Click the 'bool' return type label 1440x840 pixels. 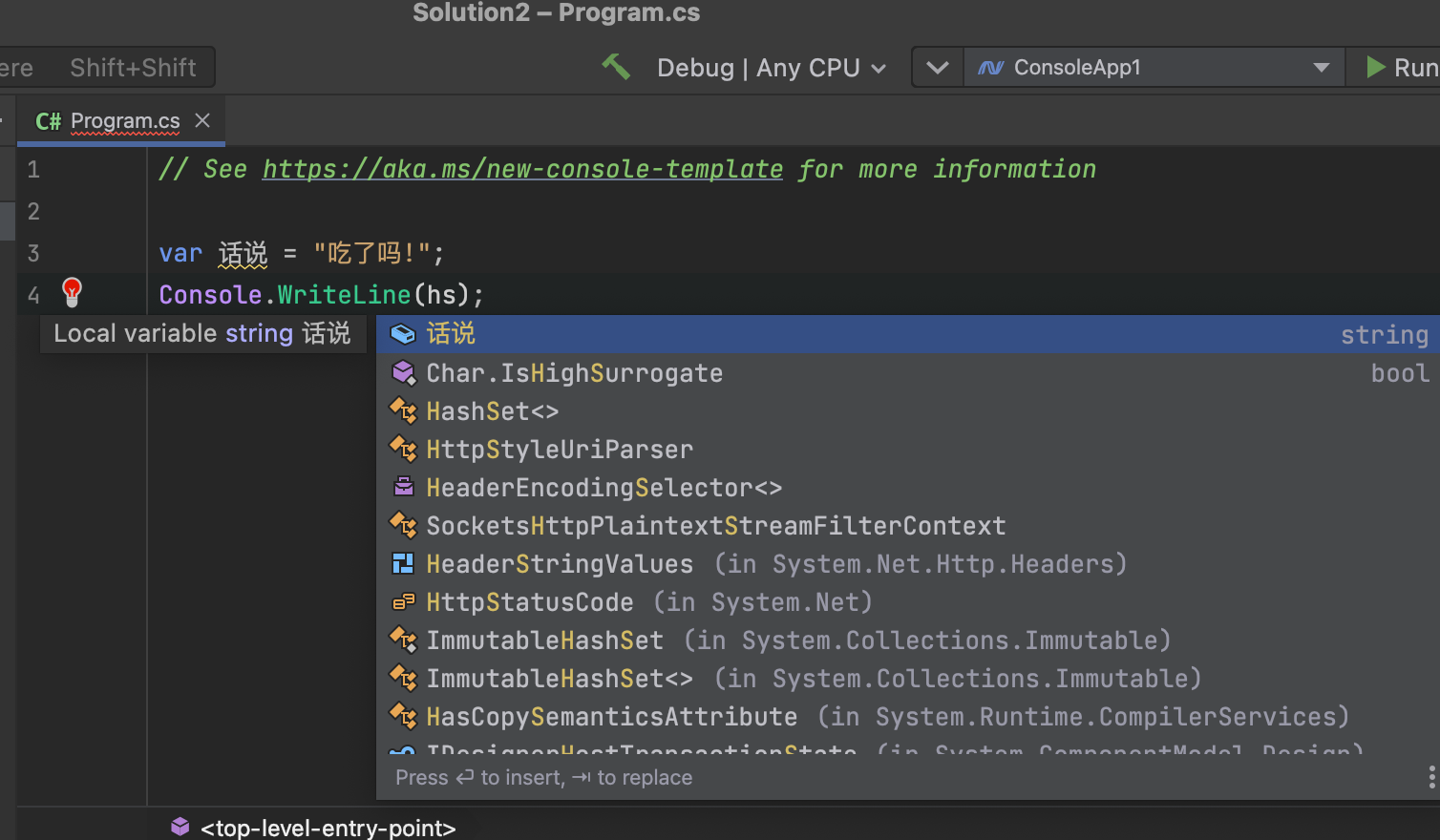coord(1400,373)
